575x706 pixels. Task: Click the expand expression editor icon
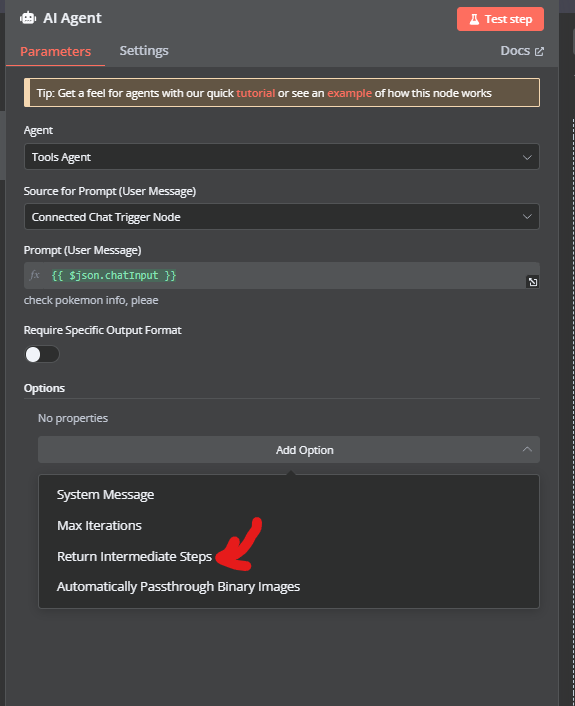pyautogui.click(x=533, y=282)
